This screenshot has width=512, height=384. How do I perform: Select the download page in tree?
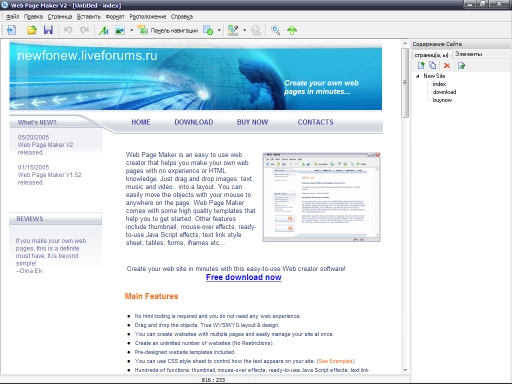(x=444, y=92)
